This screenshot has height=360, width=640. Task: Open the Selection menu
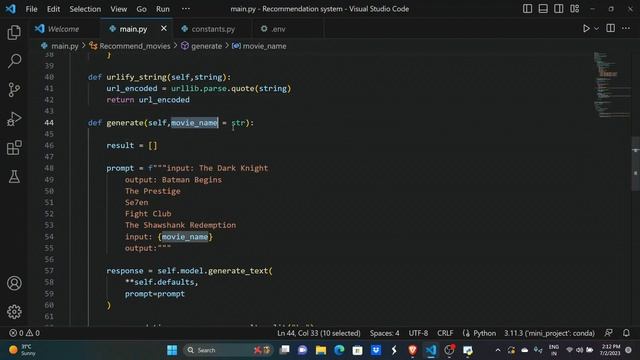coord(85,9)
